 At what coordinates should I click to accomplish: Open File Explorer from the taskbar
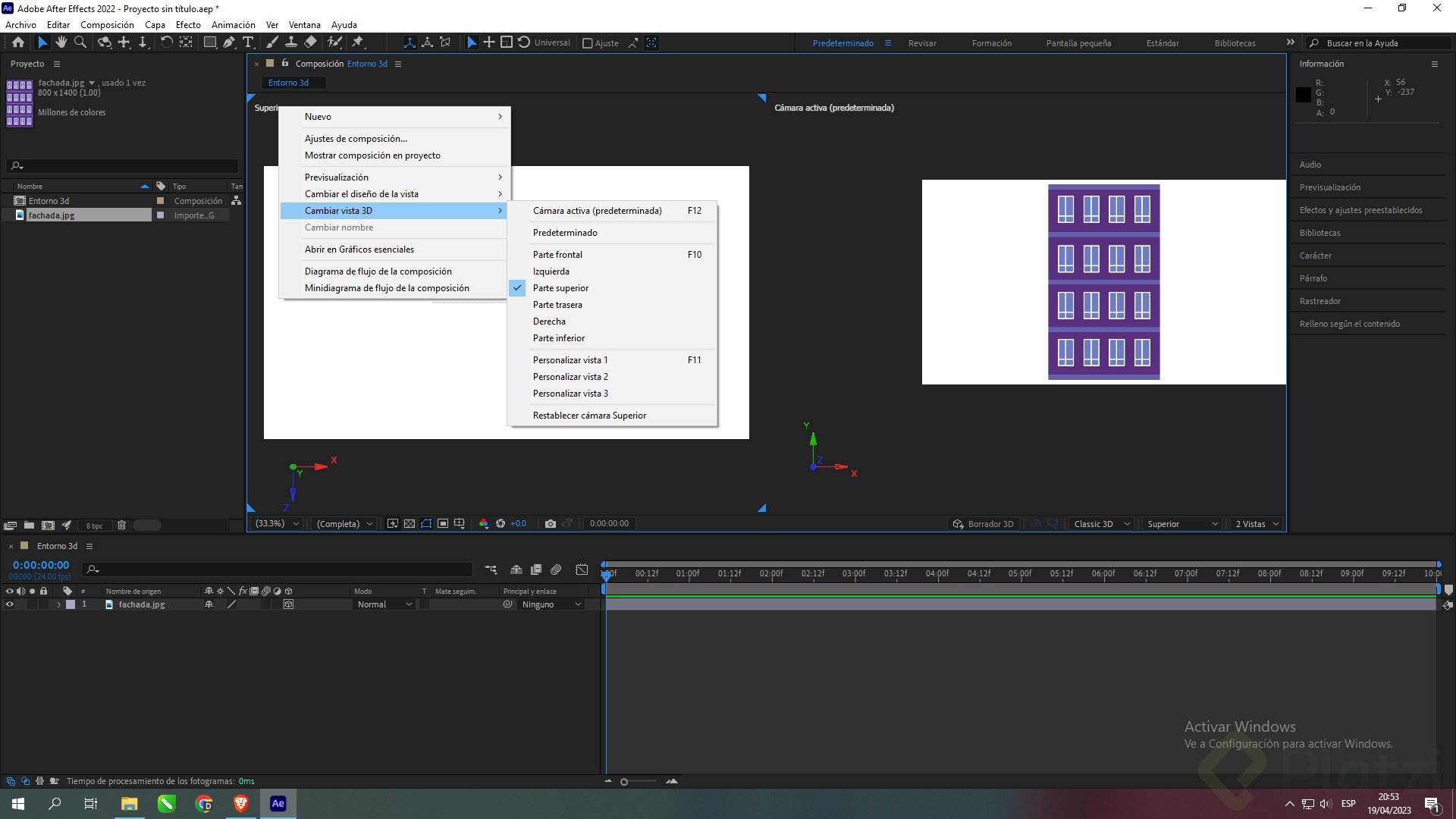tap(129, 804)
